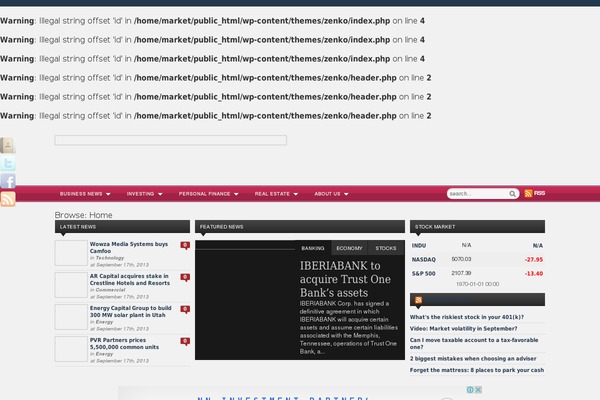The width and height of the screenshot is (600, 400).
Task: Open 'What's the riskiest stock in your 401(k)?' link
Action: [467, 317]
